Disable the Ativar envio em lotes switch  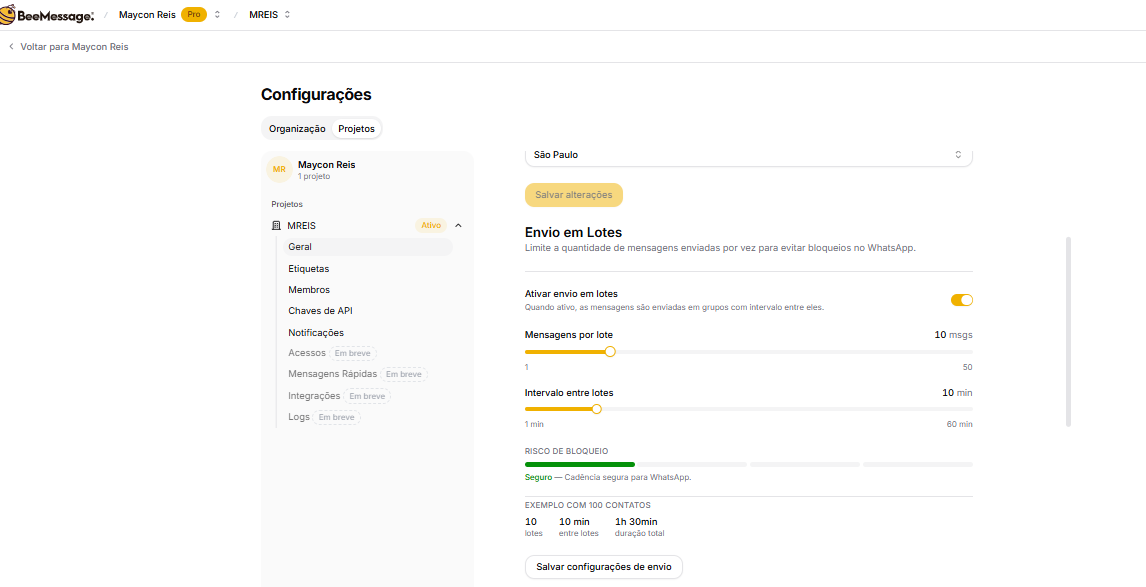[x=962, y=300]
